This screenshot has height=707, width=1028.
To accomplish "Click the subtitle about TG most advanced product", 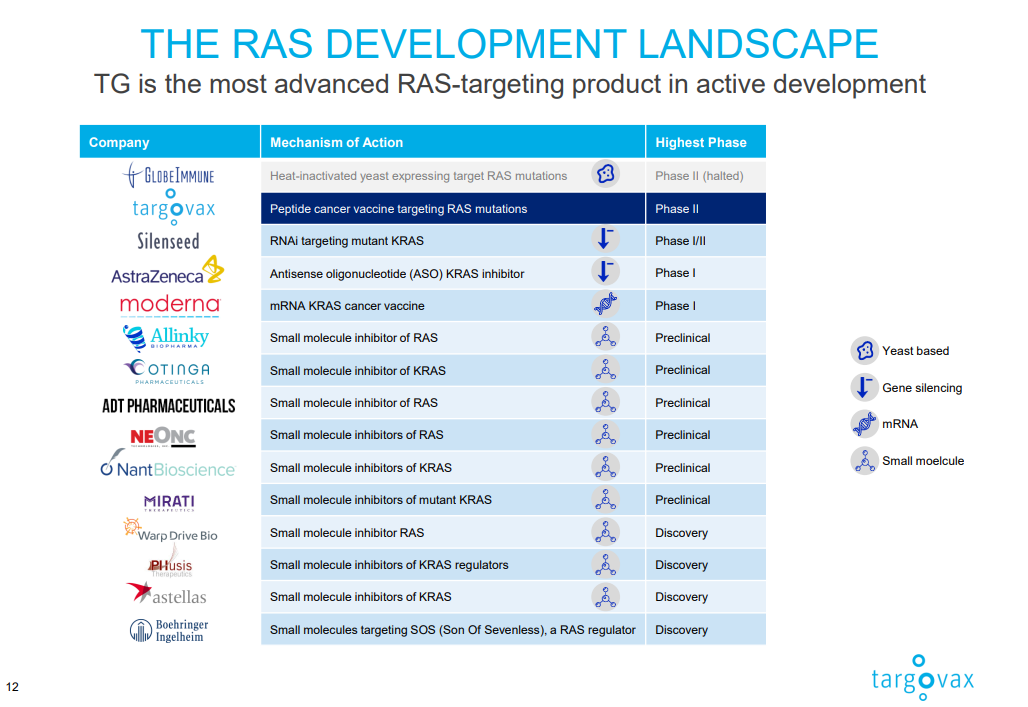I will tap(509, 84).
